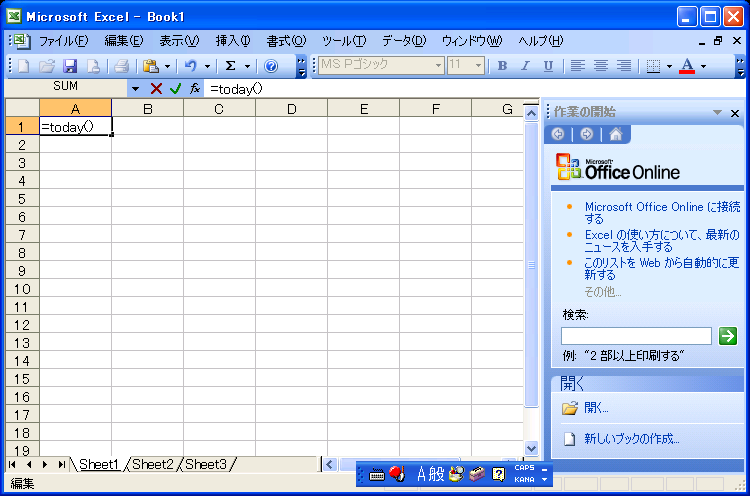Open the ファイル menu
Viewport: 750px width, 496px height.
point(63,41)
